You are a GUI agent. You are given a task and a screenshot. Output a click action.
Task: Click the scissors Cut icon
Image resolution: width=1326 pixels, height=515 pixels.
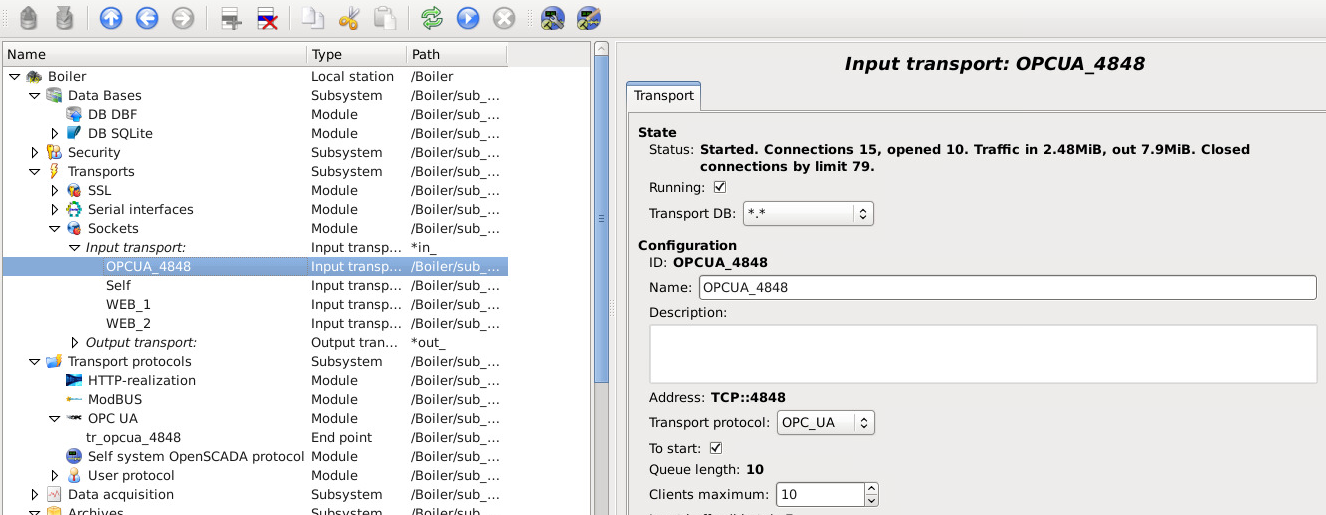coord(349,18)
